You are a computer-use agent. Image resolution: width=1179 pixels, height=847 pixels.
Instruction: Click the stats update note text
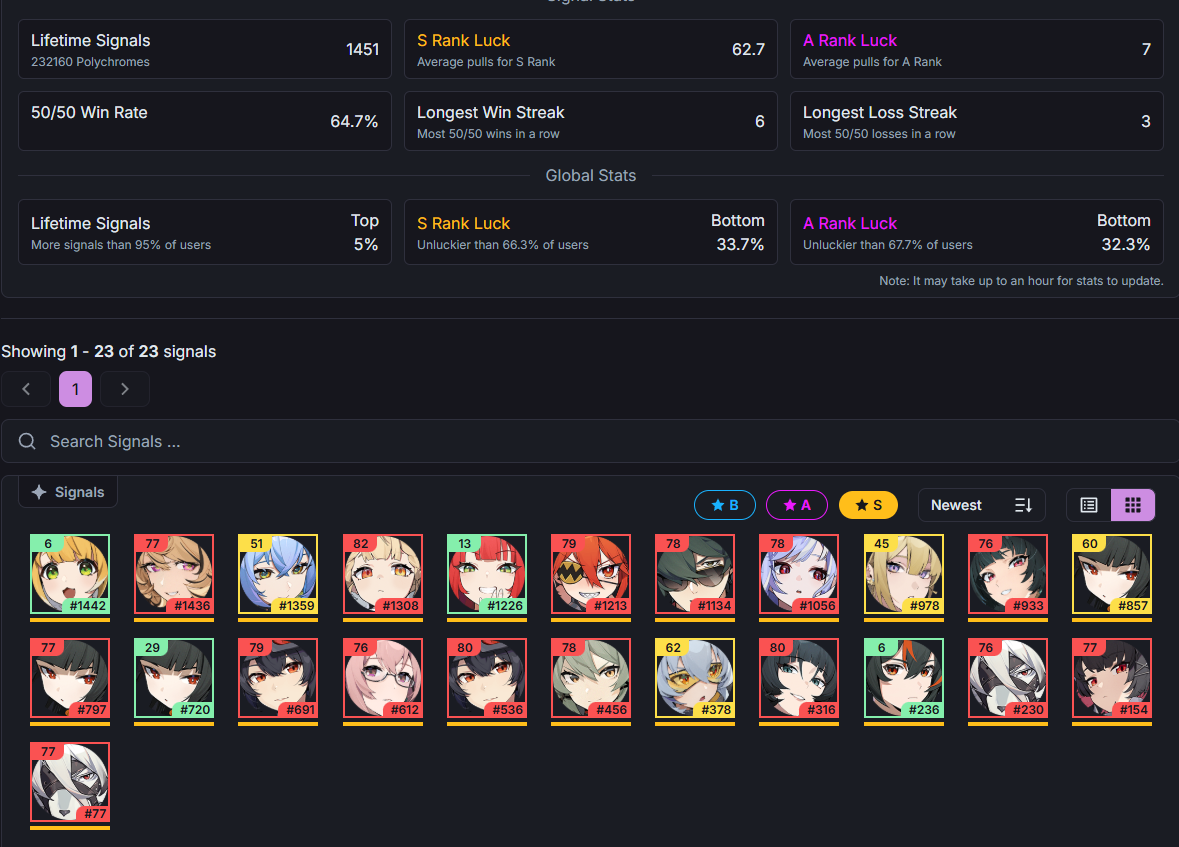(x=1021, y=281)
